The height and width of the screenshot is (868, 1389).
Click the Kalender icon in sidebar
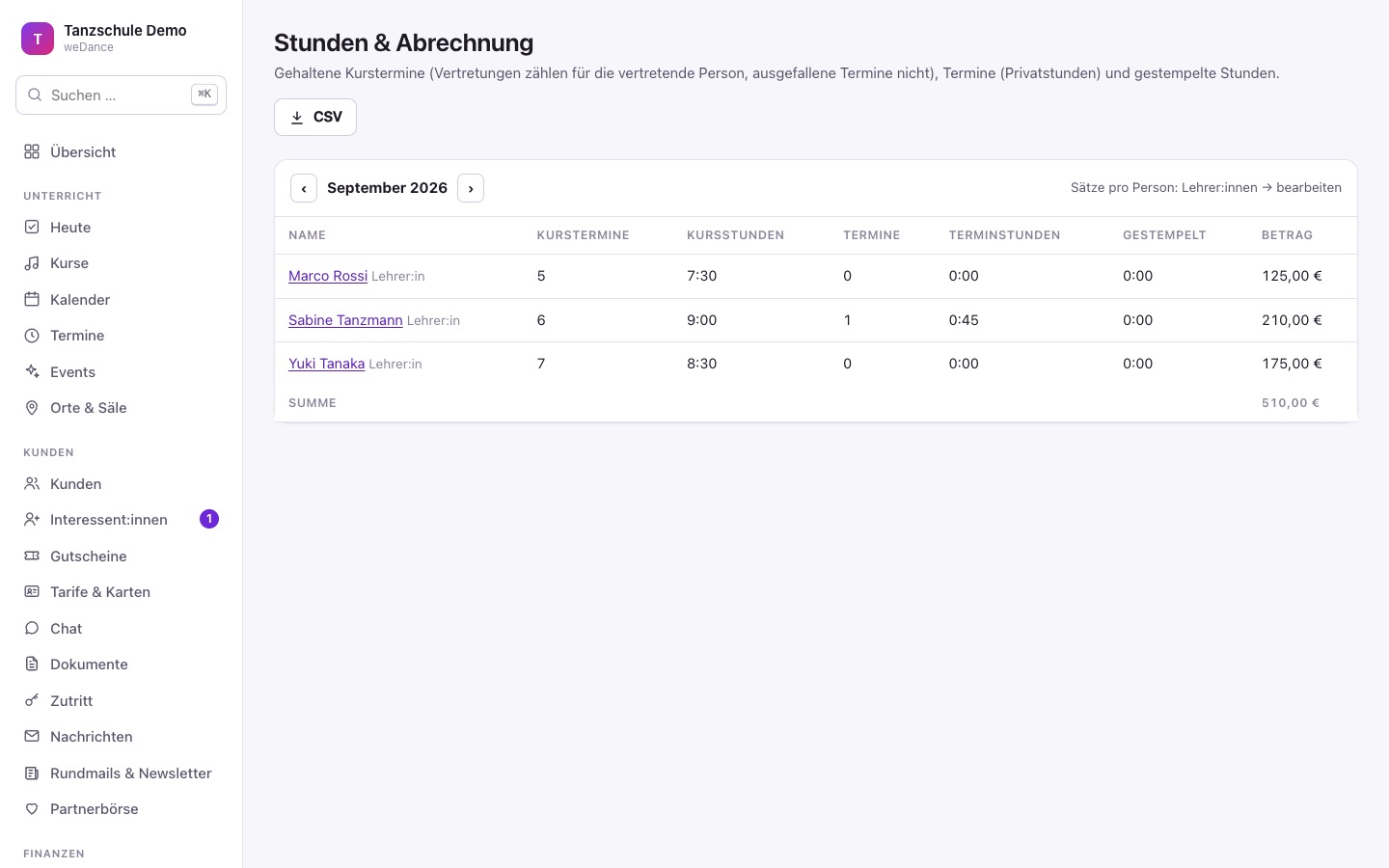pos(32,300)
